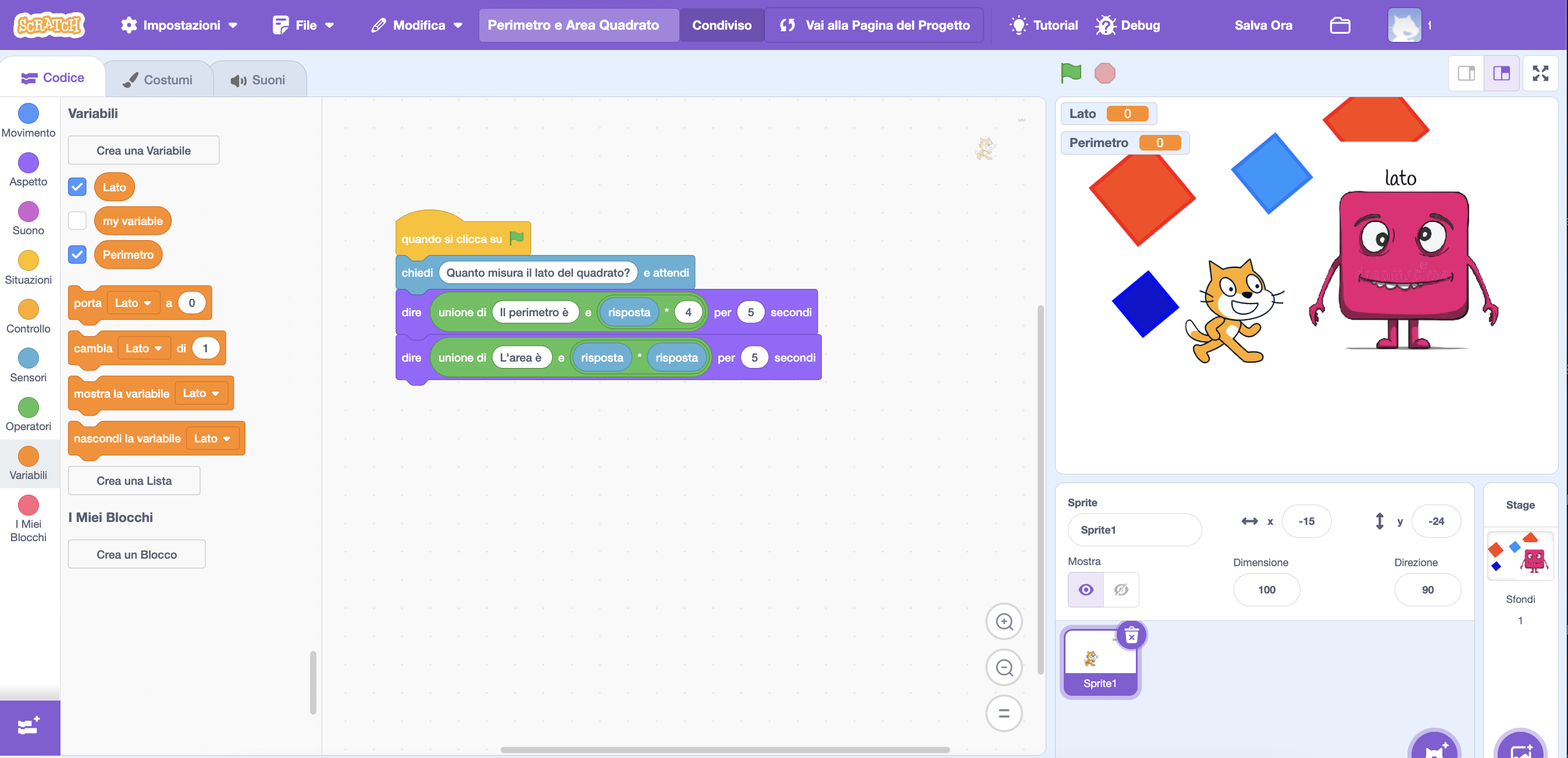Screen dimensions: 1568x758
Task: Open the File menu
Action: click(x=304, y=25)
